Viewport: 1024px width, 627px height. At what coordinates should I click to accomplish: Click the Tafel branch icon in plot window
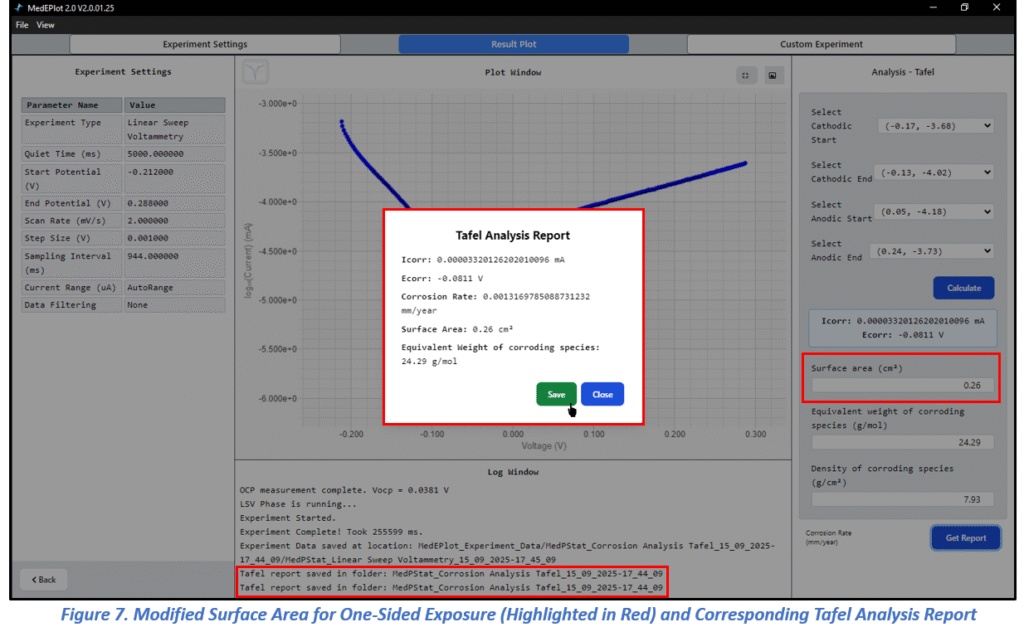tap(256, 72)
